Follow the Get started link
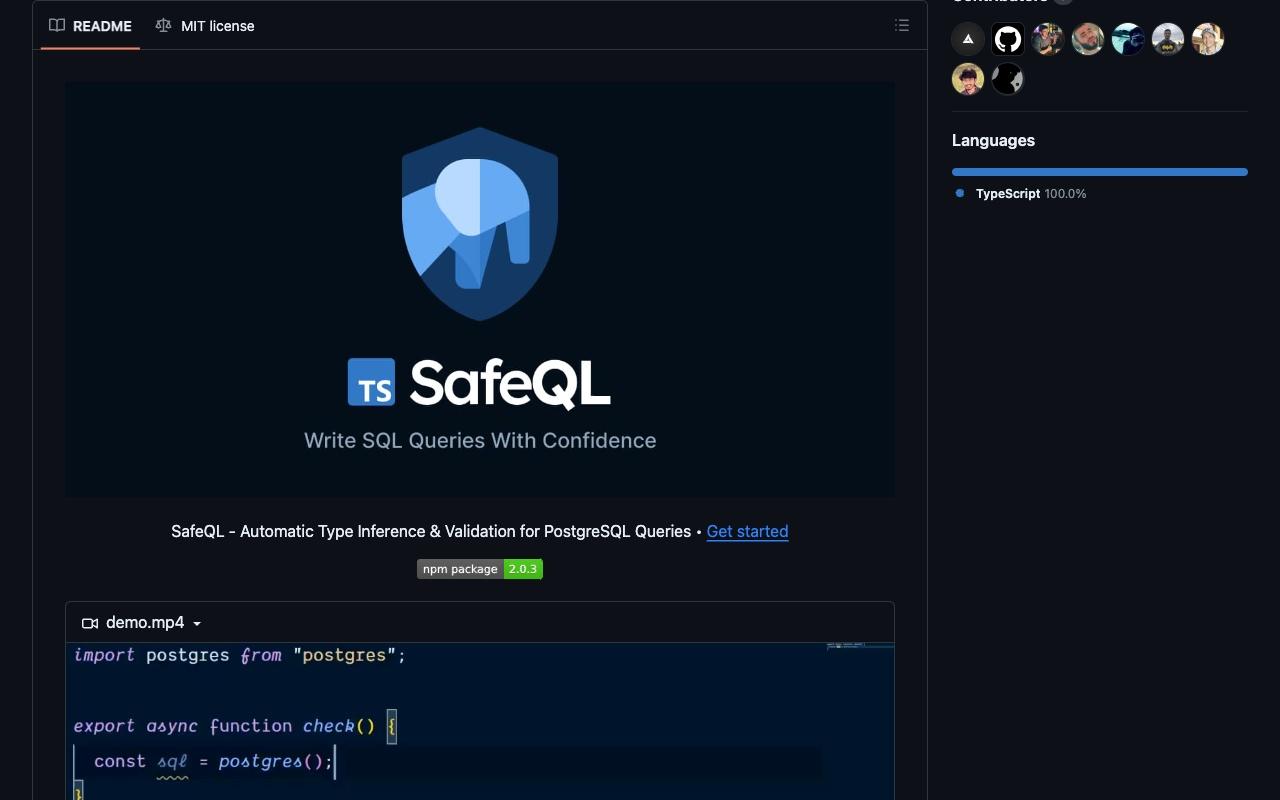 pyautogui.click(x=747, y=531)
